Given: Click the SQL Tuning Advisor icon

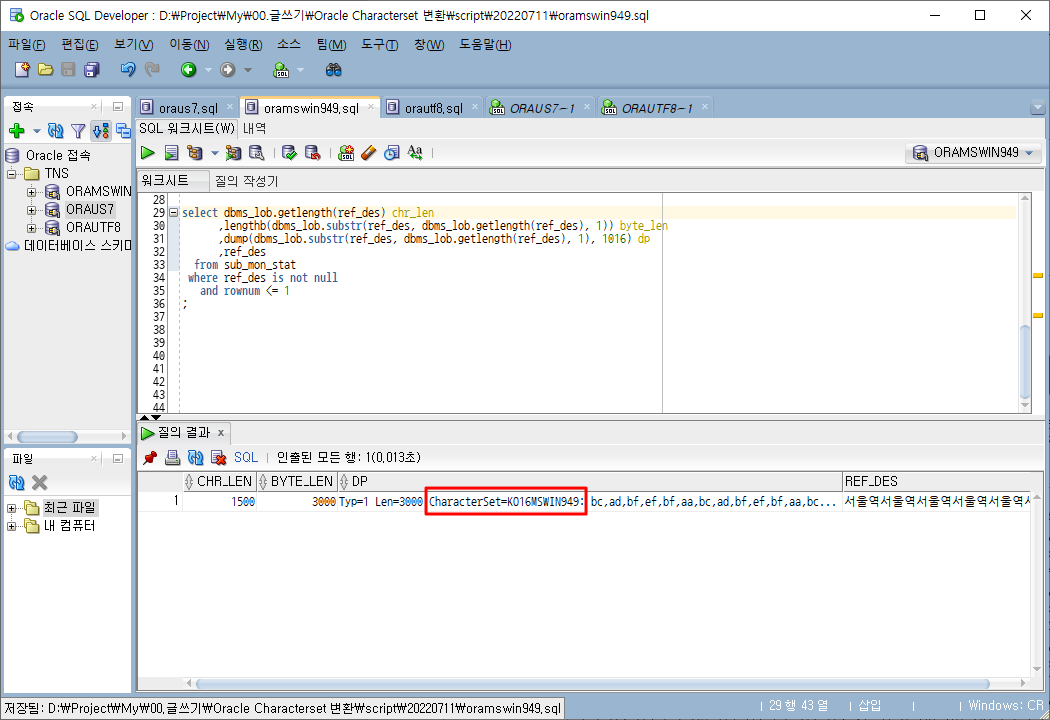Looking at the screenshot, I should 256,153.
